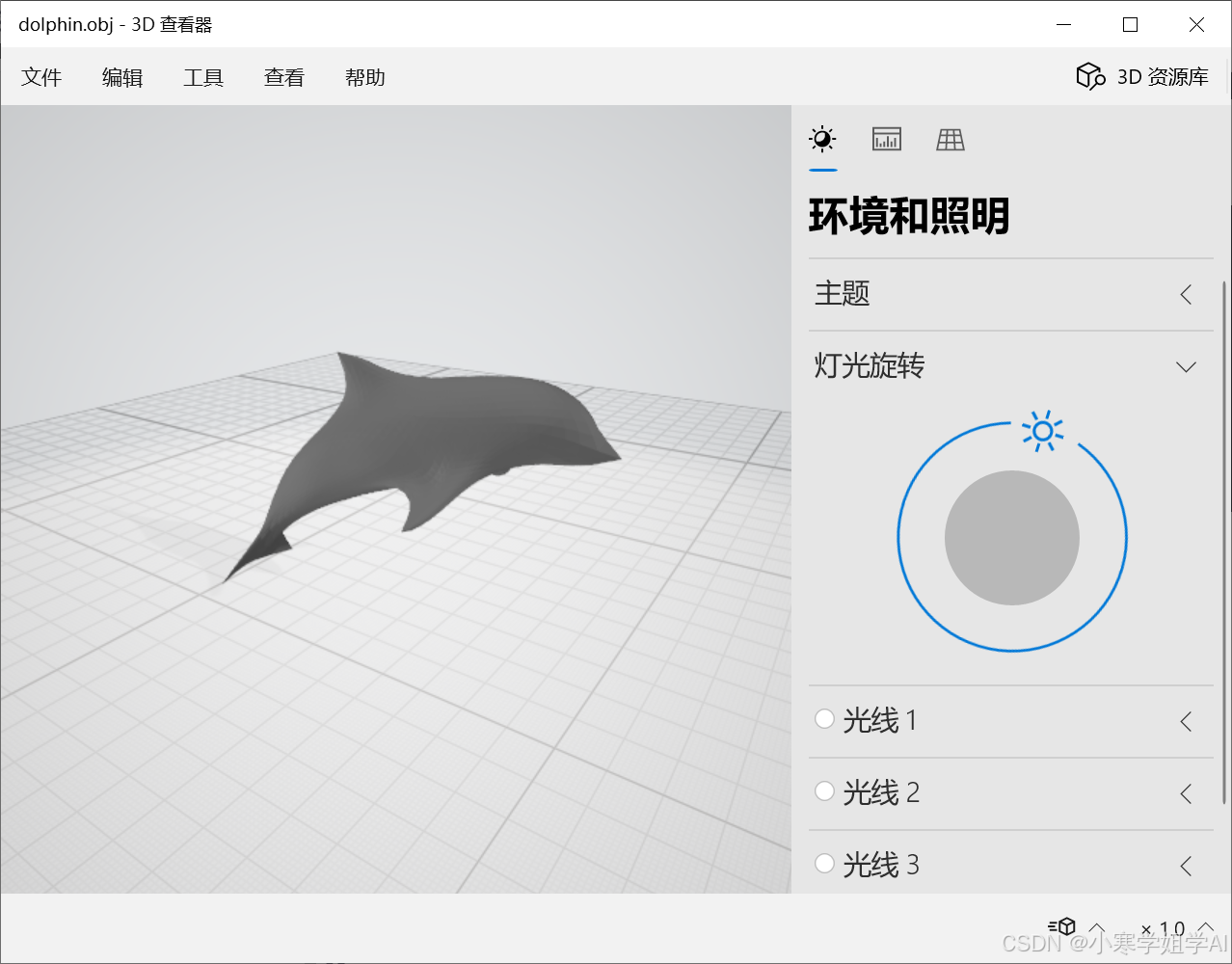Click the 灯光旋转 section label
The width and height of the screenshot is (1232, 964).
pos(870,366)
